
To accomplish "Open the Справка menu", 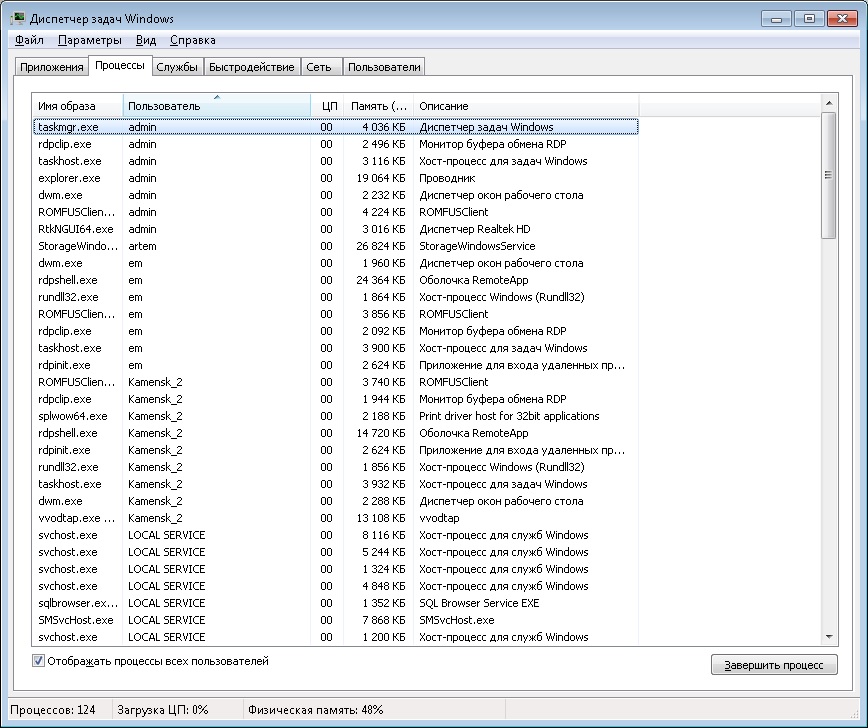I will tap(192, 40).
